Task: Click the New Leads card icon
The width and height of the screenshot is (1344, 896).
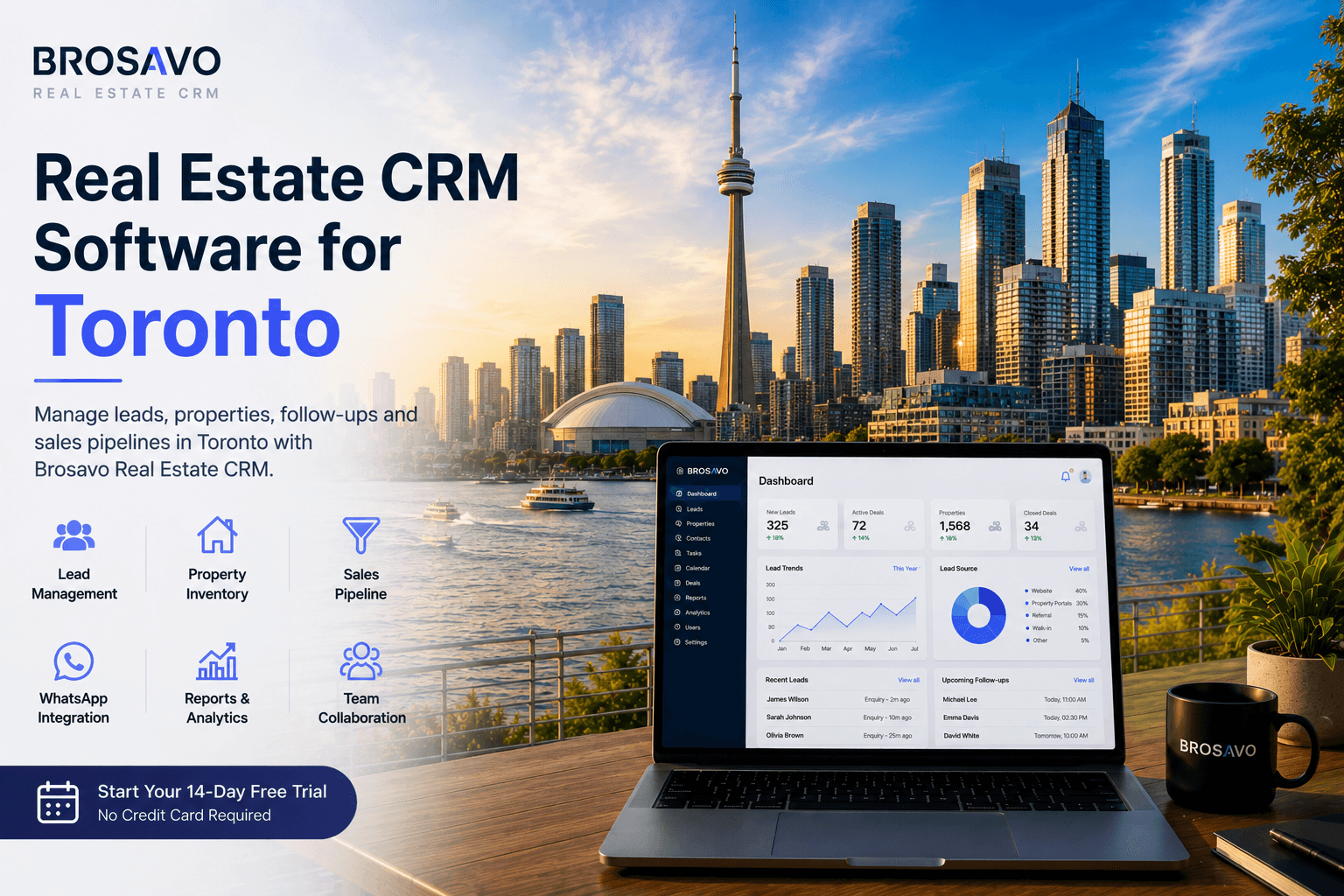Action: coord(823,526)
